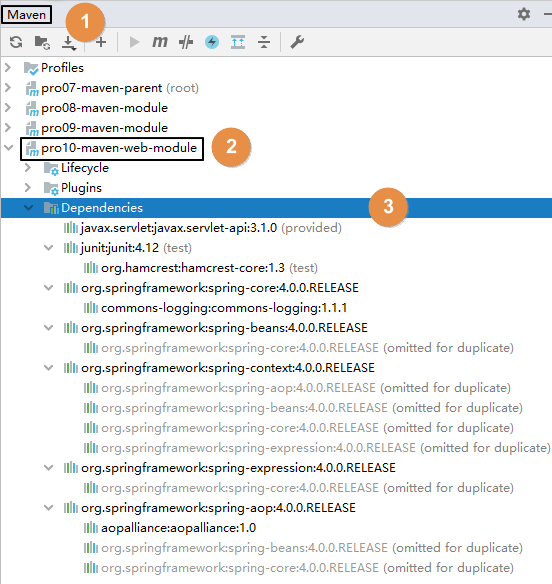This screenshot has width=552, height=584.
Task: Click Reload All Maven Projects icon
Action: click(x=16, y=42)
